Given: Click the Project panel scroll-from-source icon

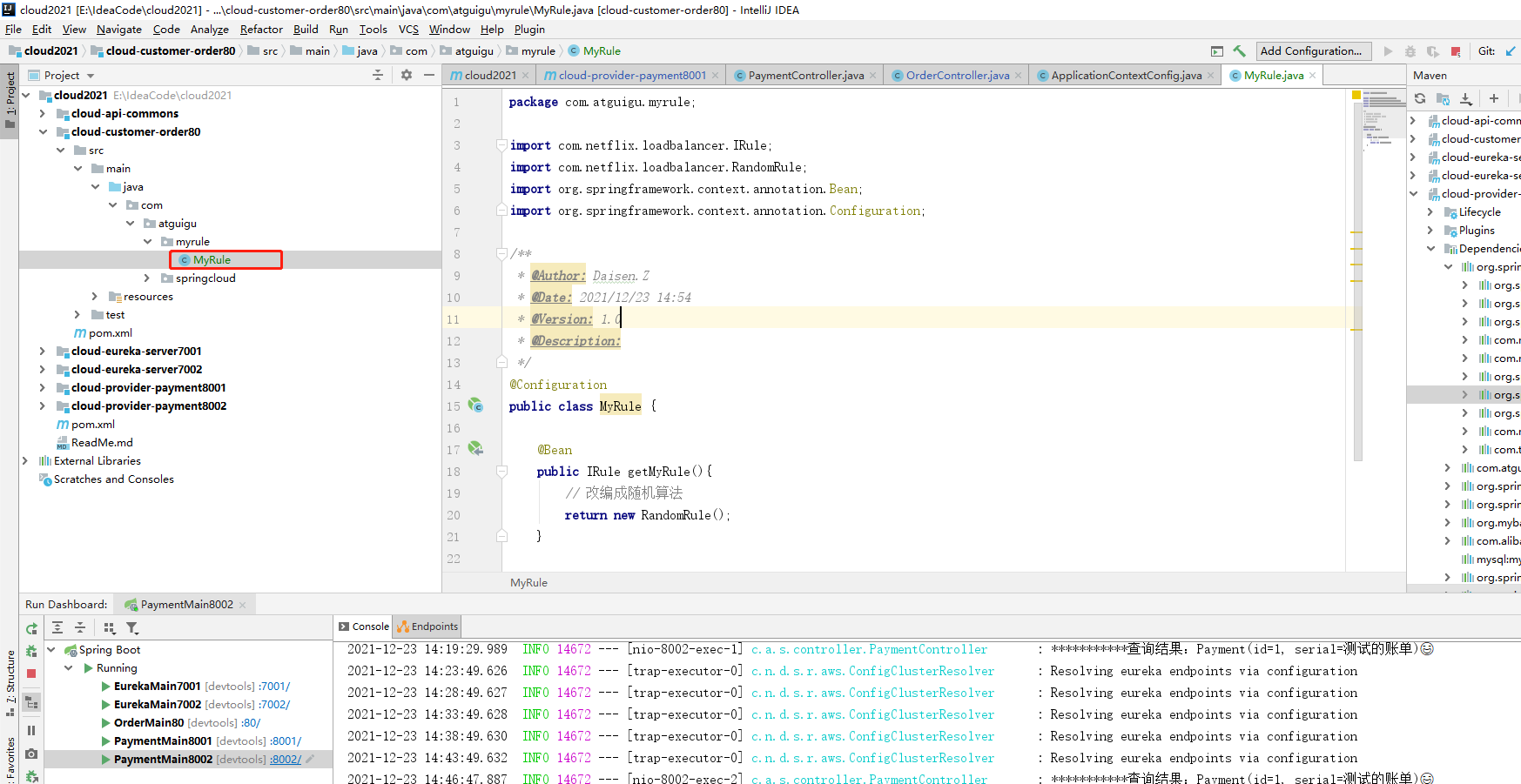Looking at the screenshot, I should point(378,76).
